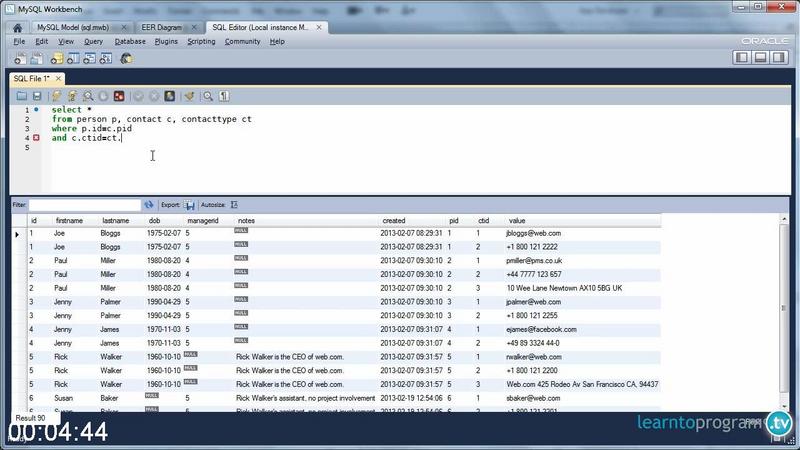Image resolution: width=800 pixels, height=450 pixels.
Task: Toggle invisible characters display
Action: point(224,96)
